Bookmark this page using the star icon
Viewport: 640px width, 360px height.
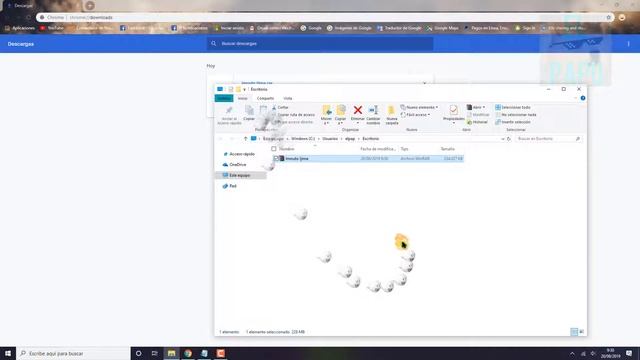pyautogui.click(x=608, y=18)
